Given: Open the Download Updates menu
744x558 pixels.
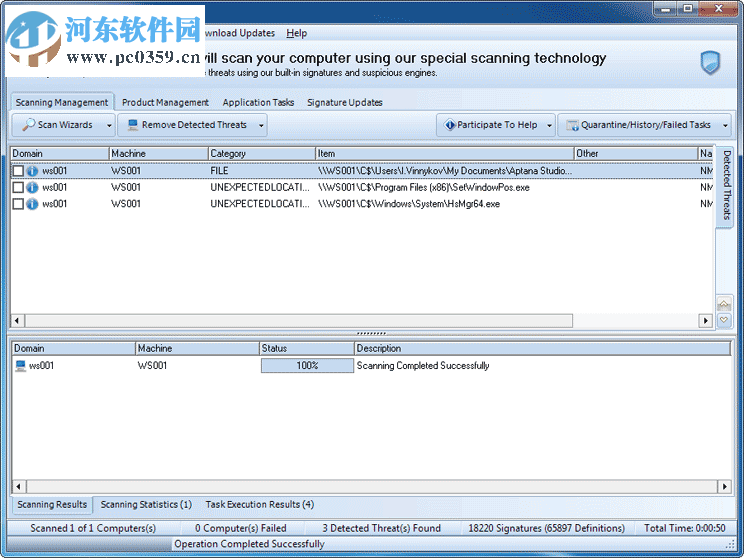Looking at the screenshot, I should [240, 33].
